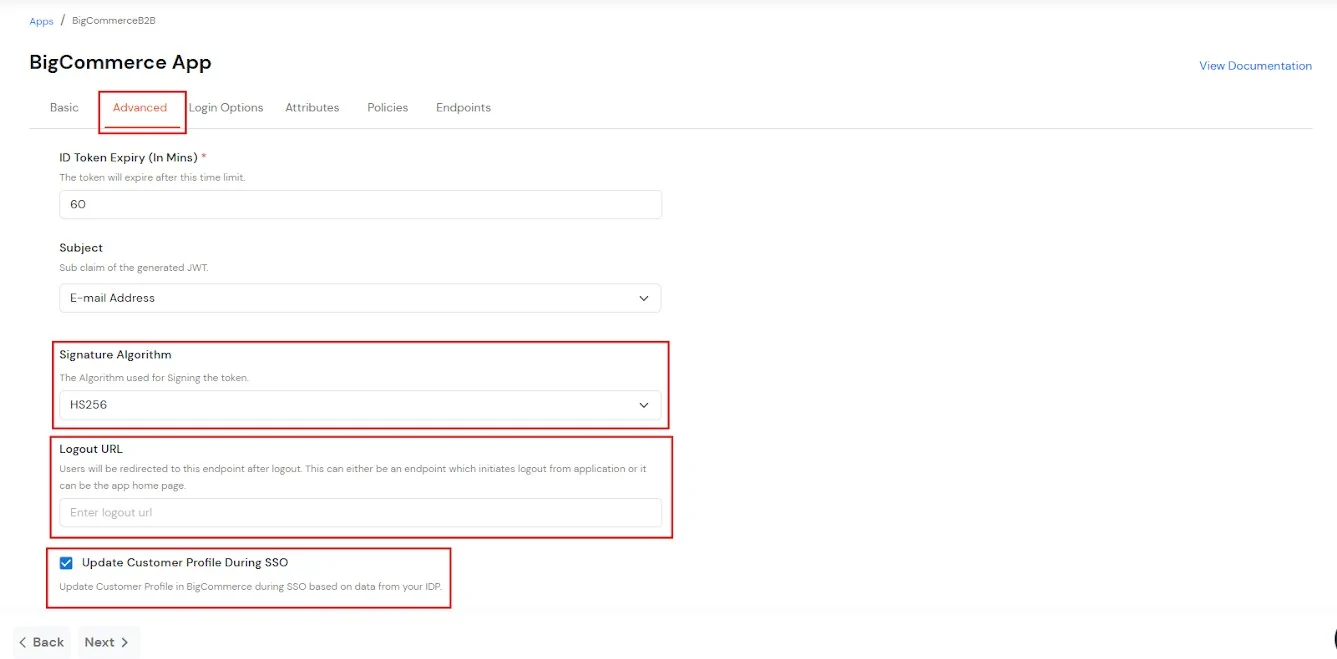Click the Apps breadcrumb link
Image resolution: width=1337 pixels, height=659 pixels.
coord(41,21)
